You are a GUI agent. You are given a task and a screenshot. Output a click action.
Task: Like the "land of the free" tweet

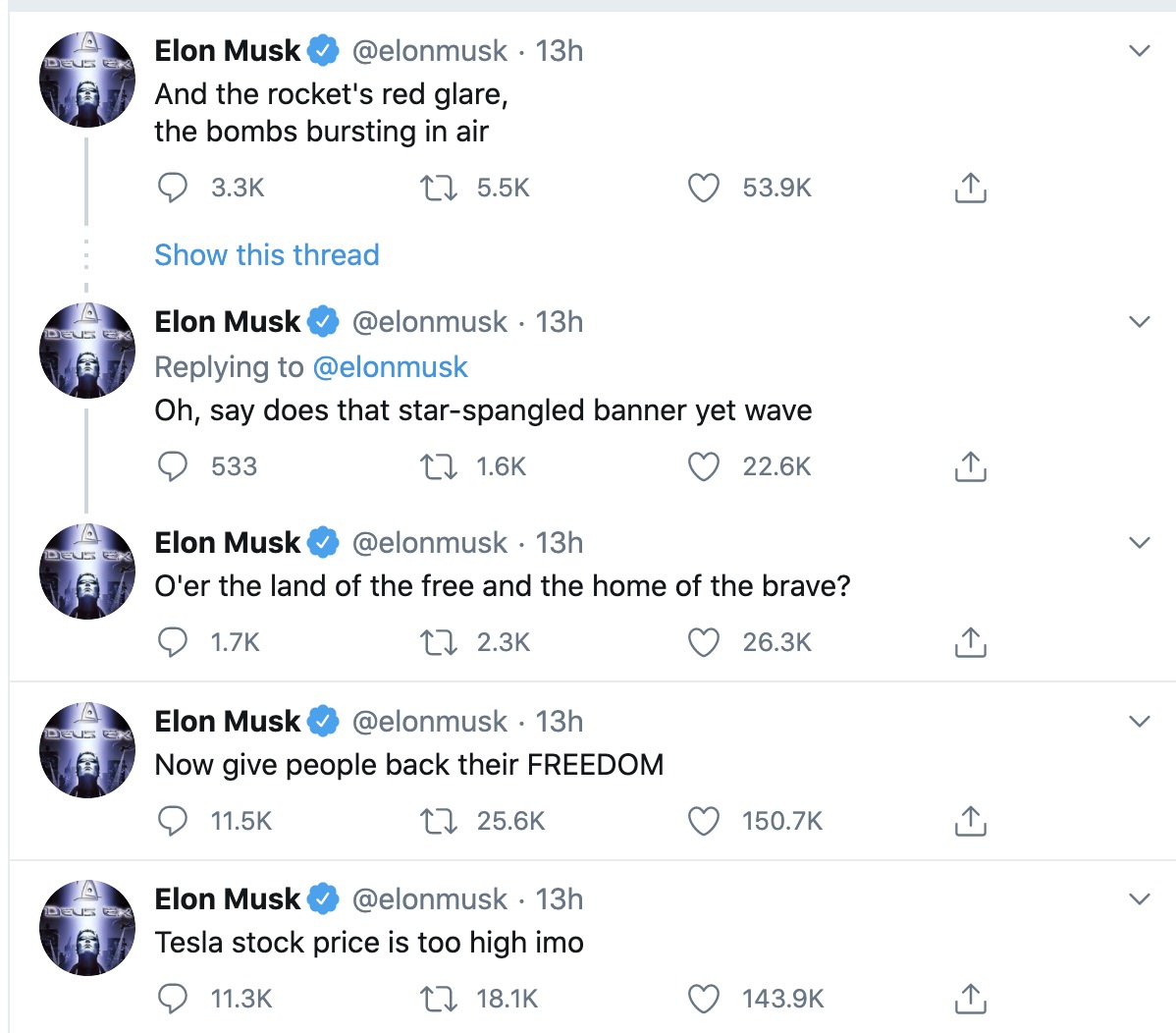[x=703, y=642]
